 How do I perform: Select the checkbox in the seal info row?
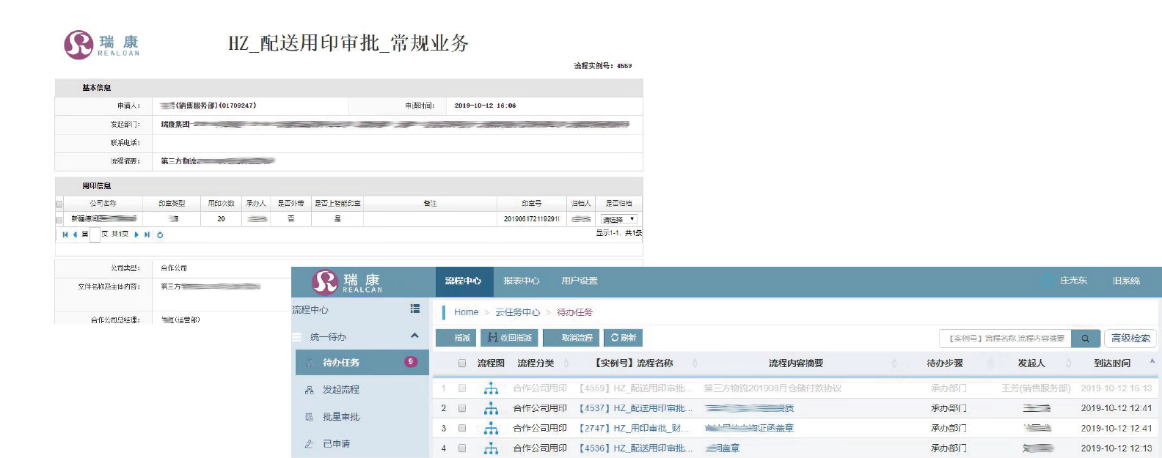(x=60, y=217)
